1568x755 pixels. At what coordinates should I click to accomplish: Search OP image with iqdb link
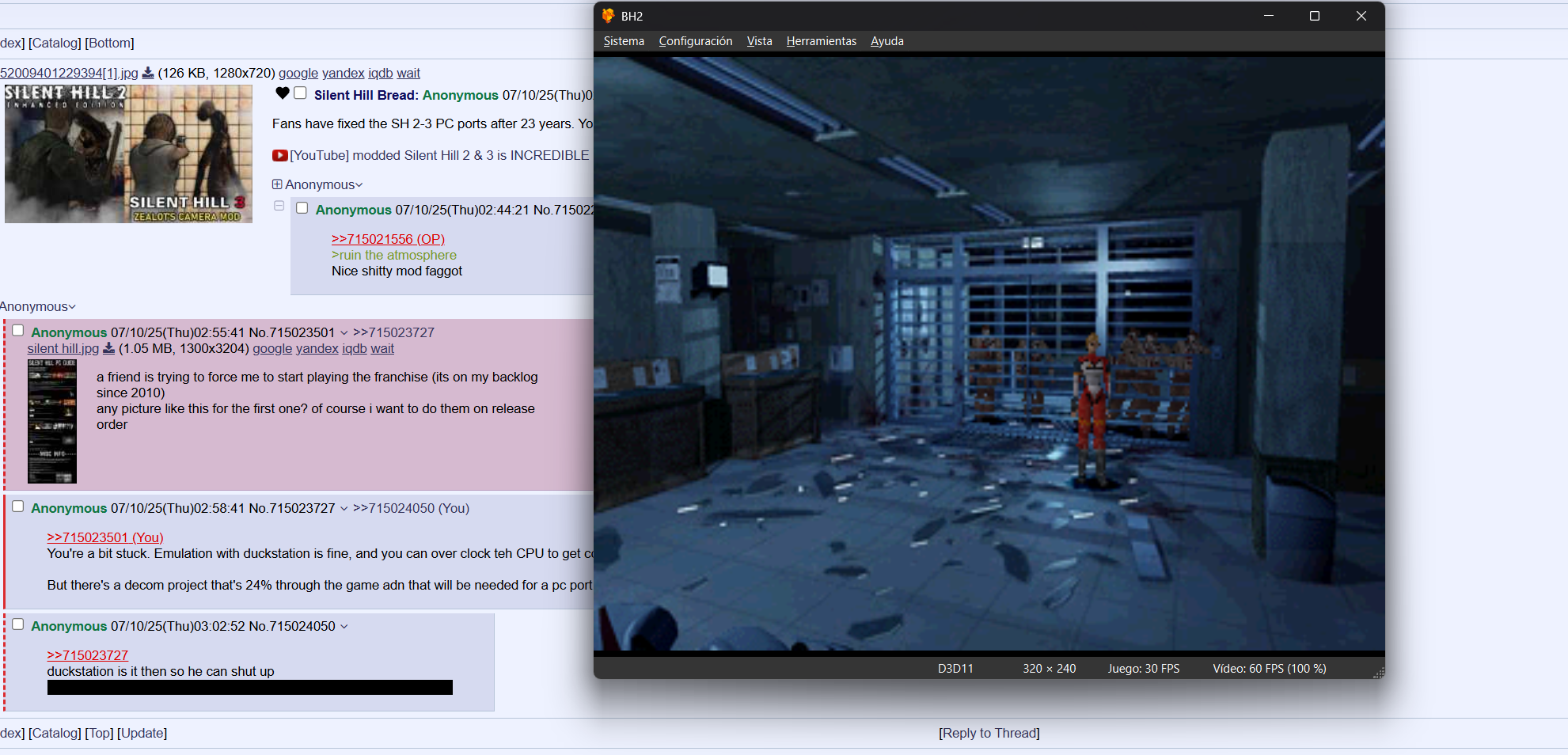coord(381,73)
